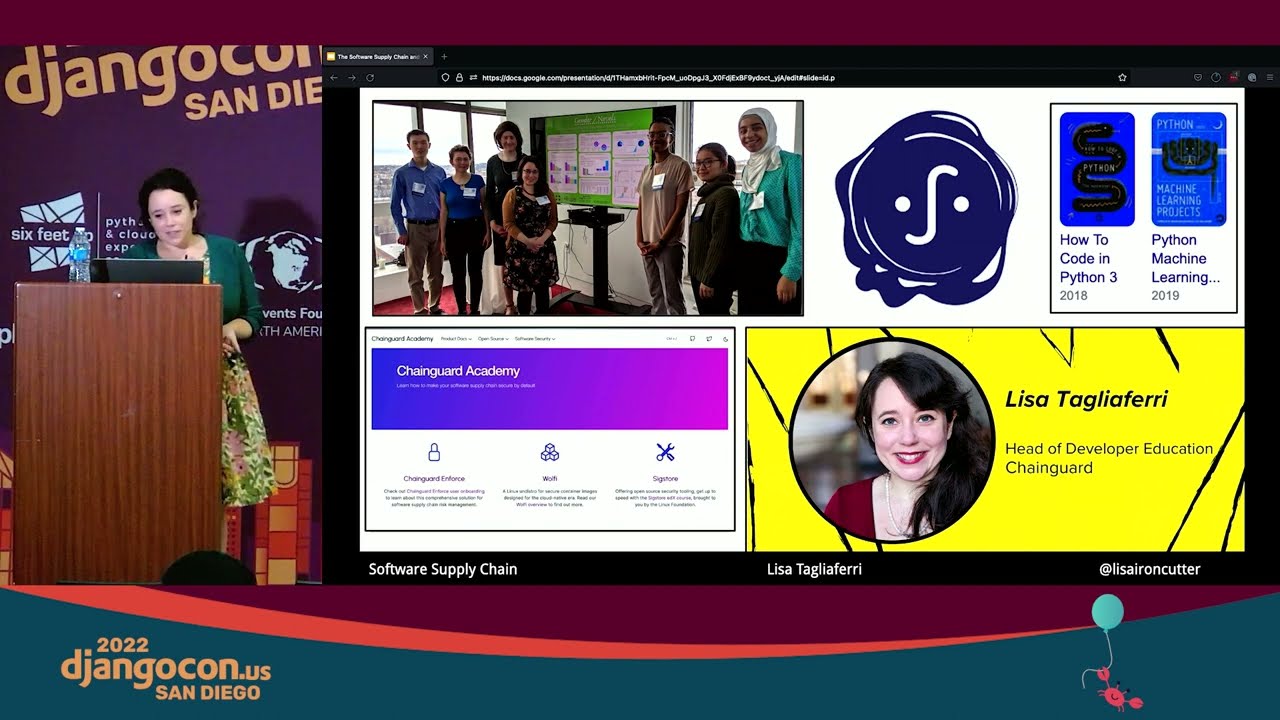Viewport: 1280px width, 720px height.
Task: Click the DjangoCon US 2022 San Diego logo
Action: (166, 668)
